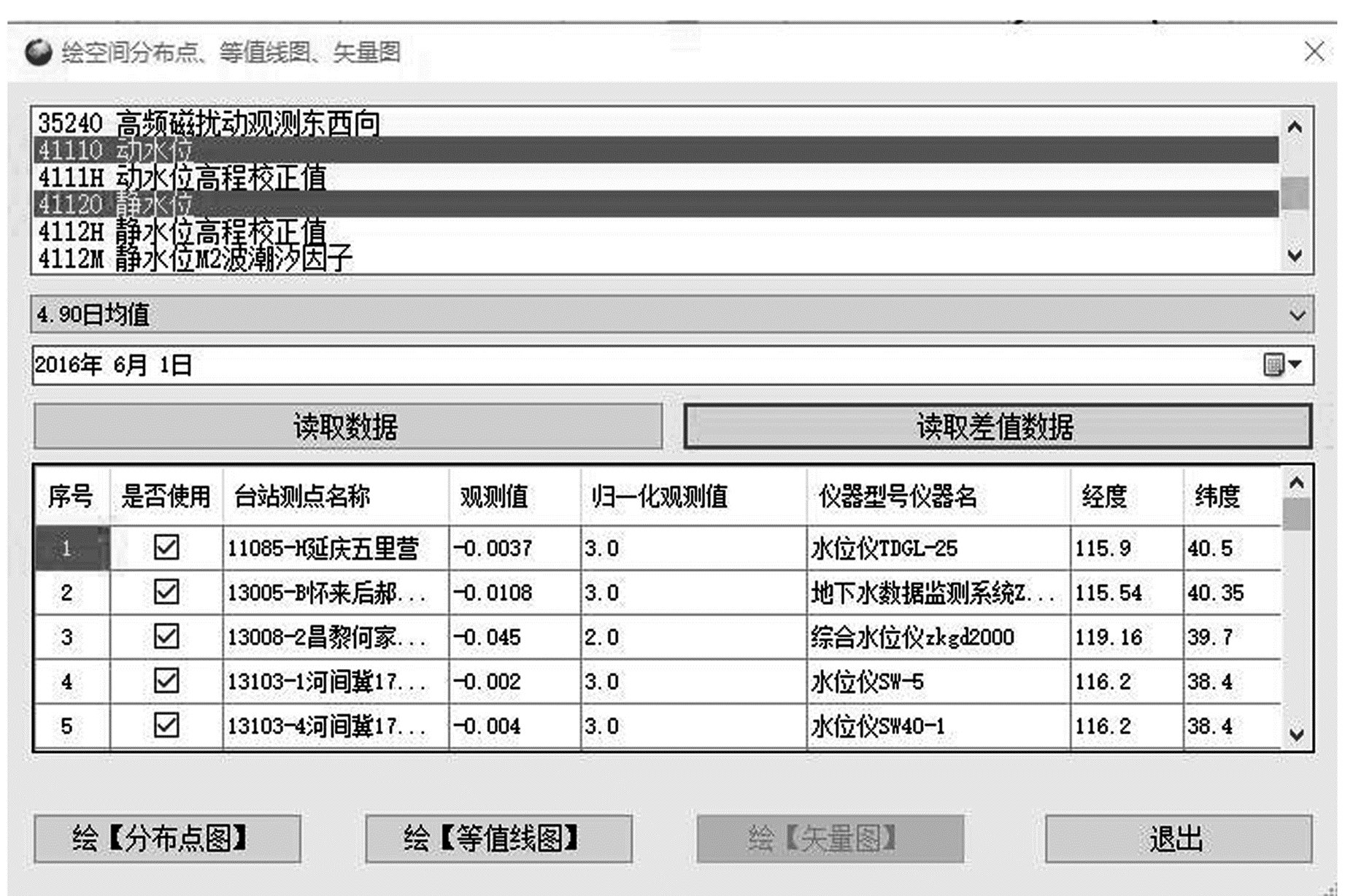The width and height of the screenshot is (1345, 896).
Task: Select 4112M 静水位M2波潮汐因子 list item
Action: (x=196, y=259)
